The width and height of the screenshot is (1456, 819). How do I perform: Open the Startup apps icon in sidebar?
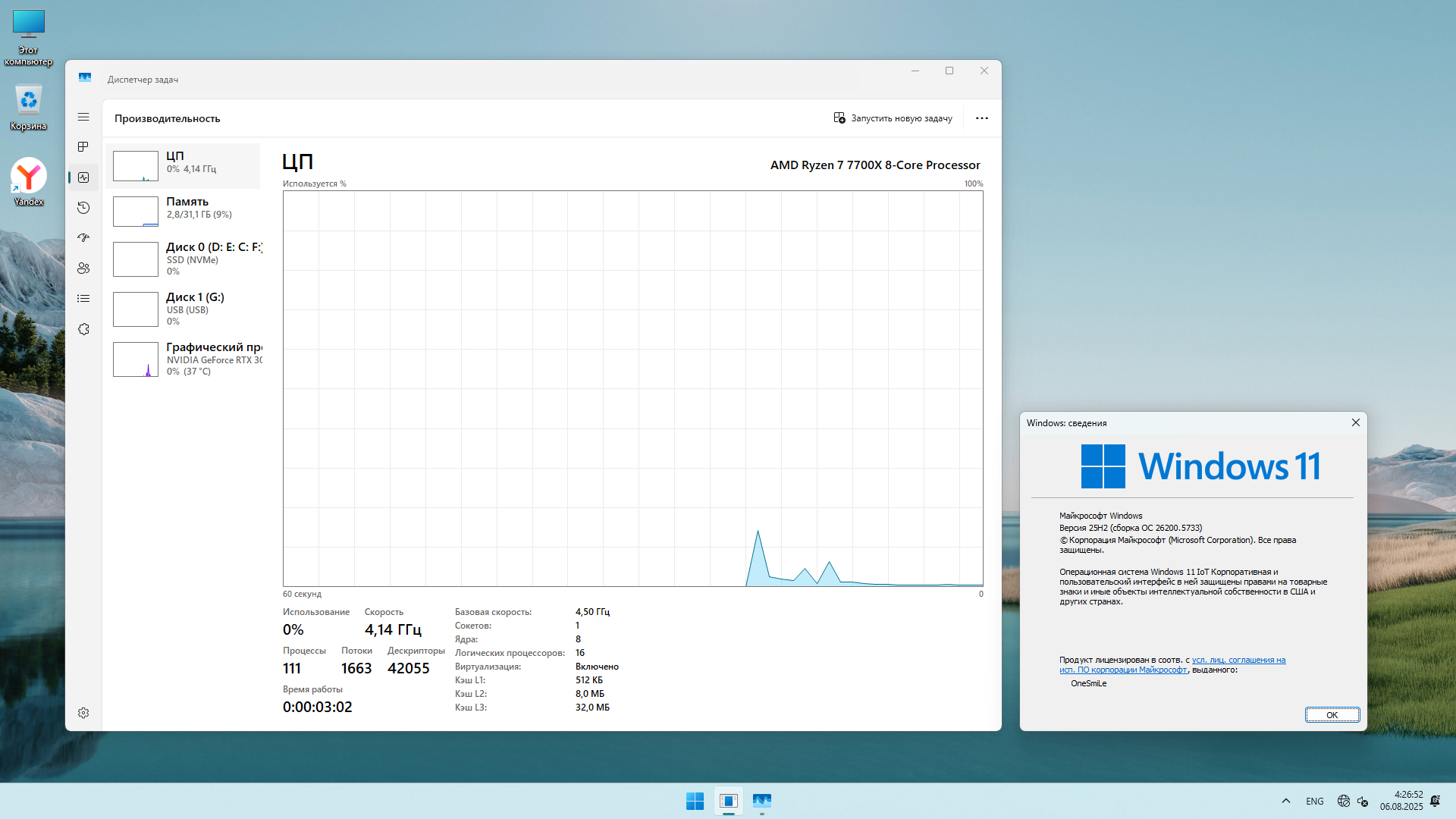click(x=83, y=238)
